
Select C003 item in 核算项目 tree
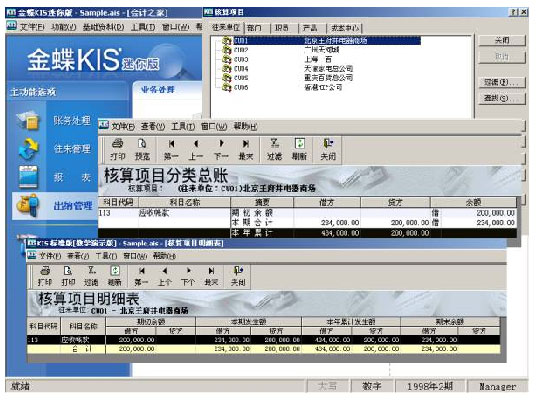click(x=277, y=59)
